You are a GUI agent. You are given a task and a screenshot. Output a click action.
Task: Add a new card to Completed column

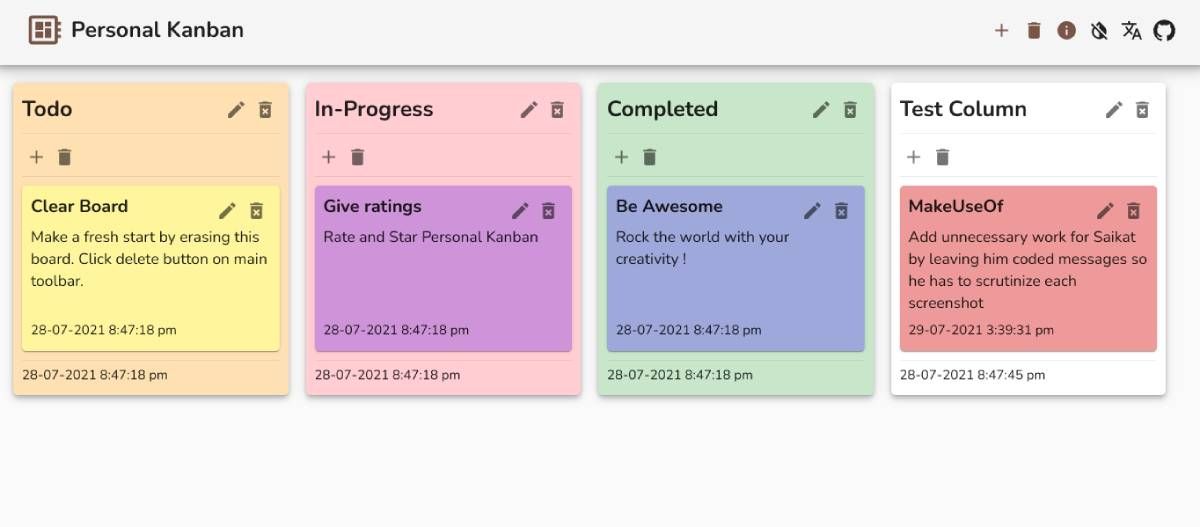(x=621, y=157)
